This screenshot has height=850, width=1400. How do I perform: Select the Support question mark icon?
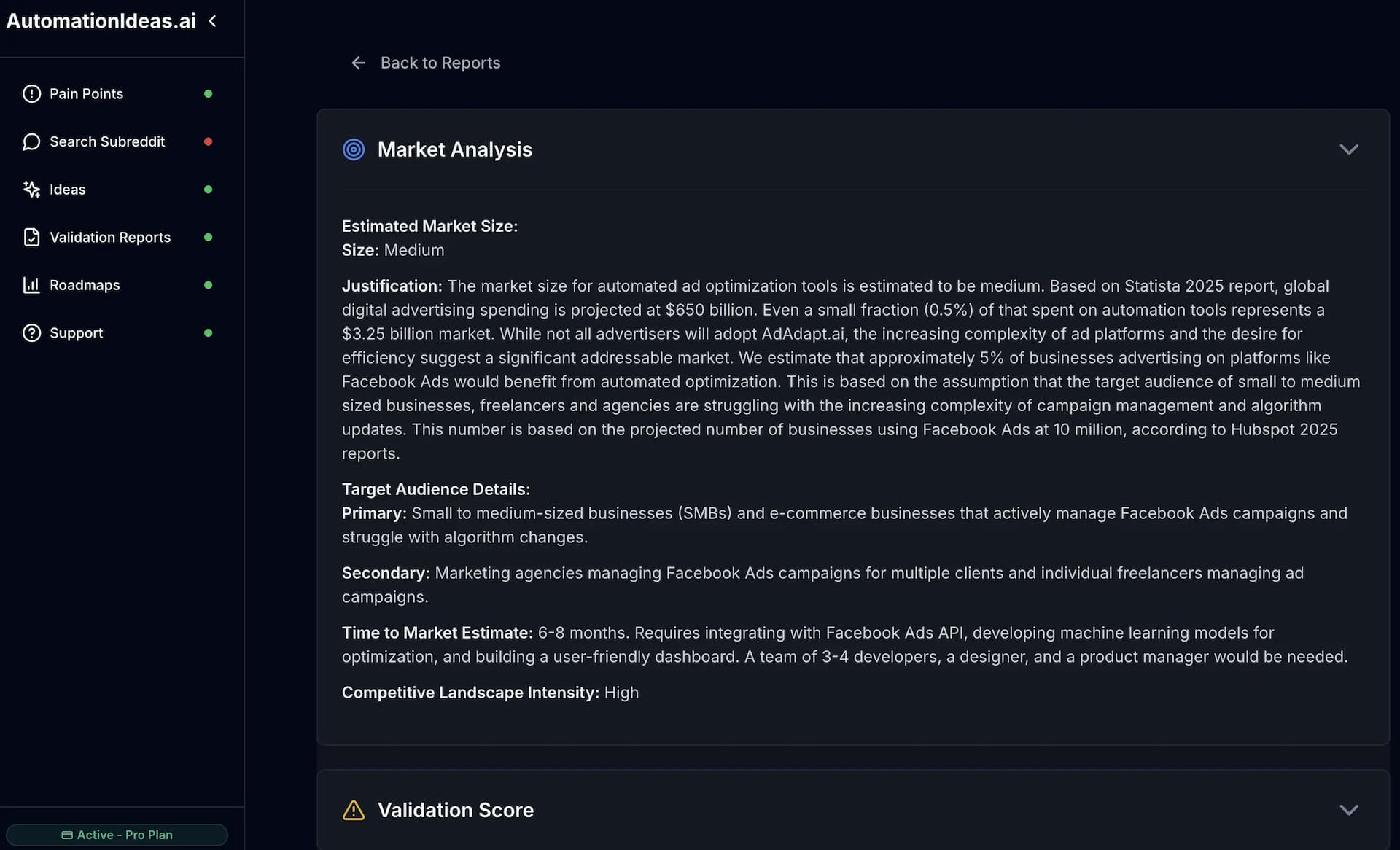click(x=31, y=332)
